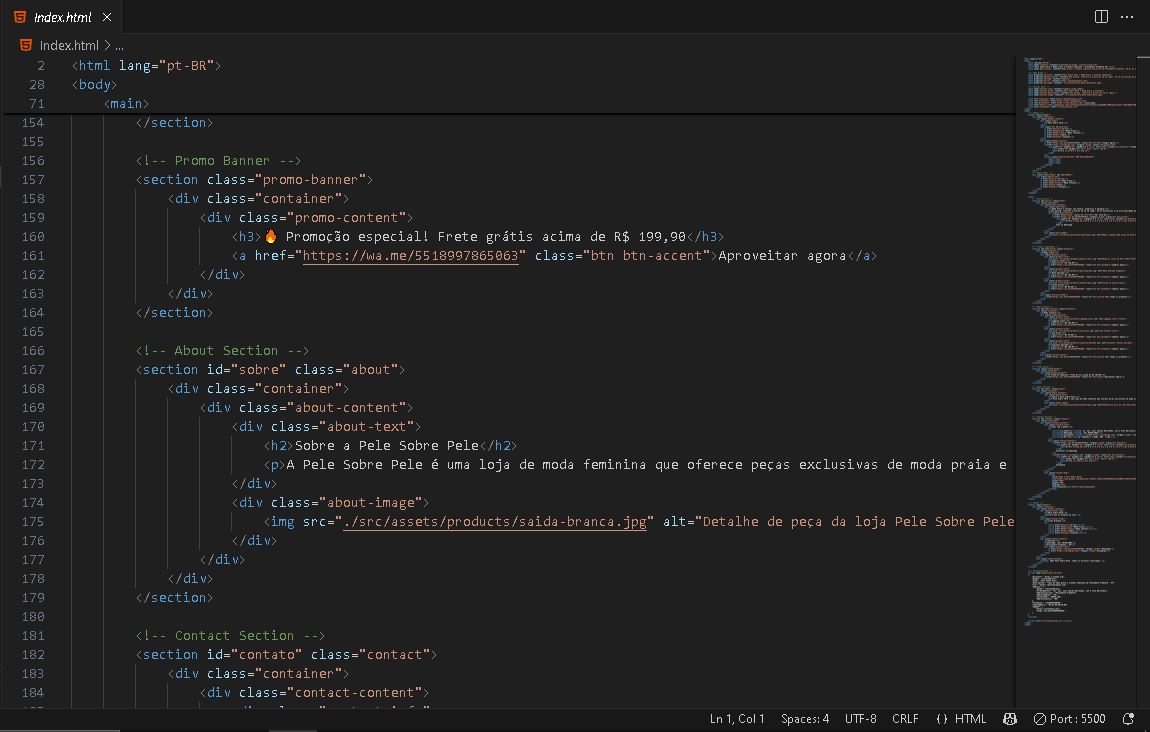Click closing section tag on line 179
Image resolution: width=1150 pixels, height=732 pixels.
tap(174, 598)
